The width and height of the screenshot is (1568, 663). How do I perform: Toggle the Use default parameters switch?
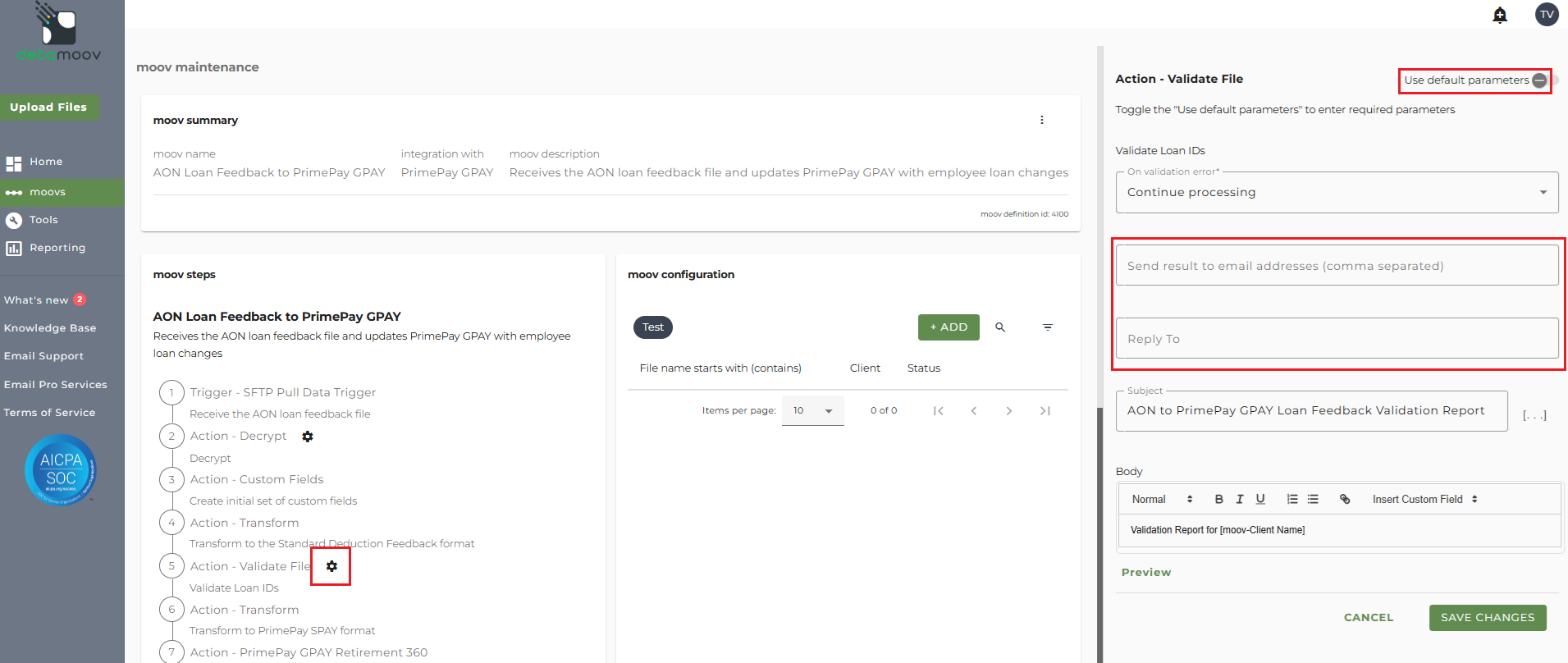(x=1544, y=80)
